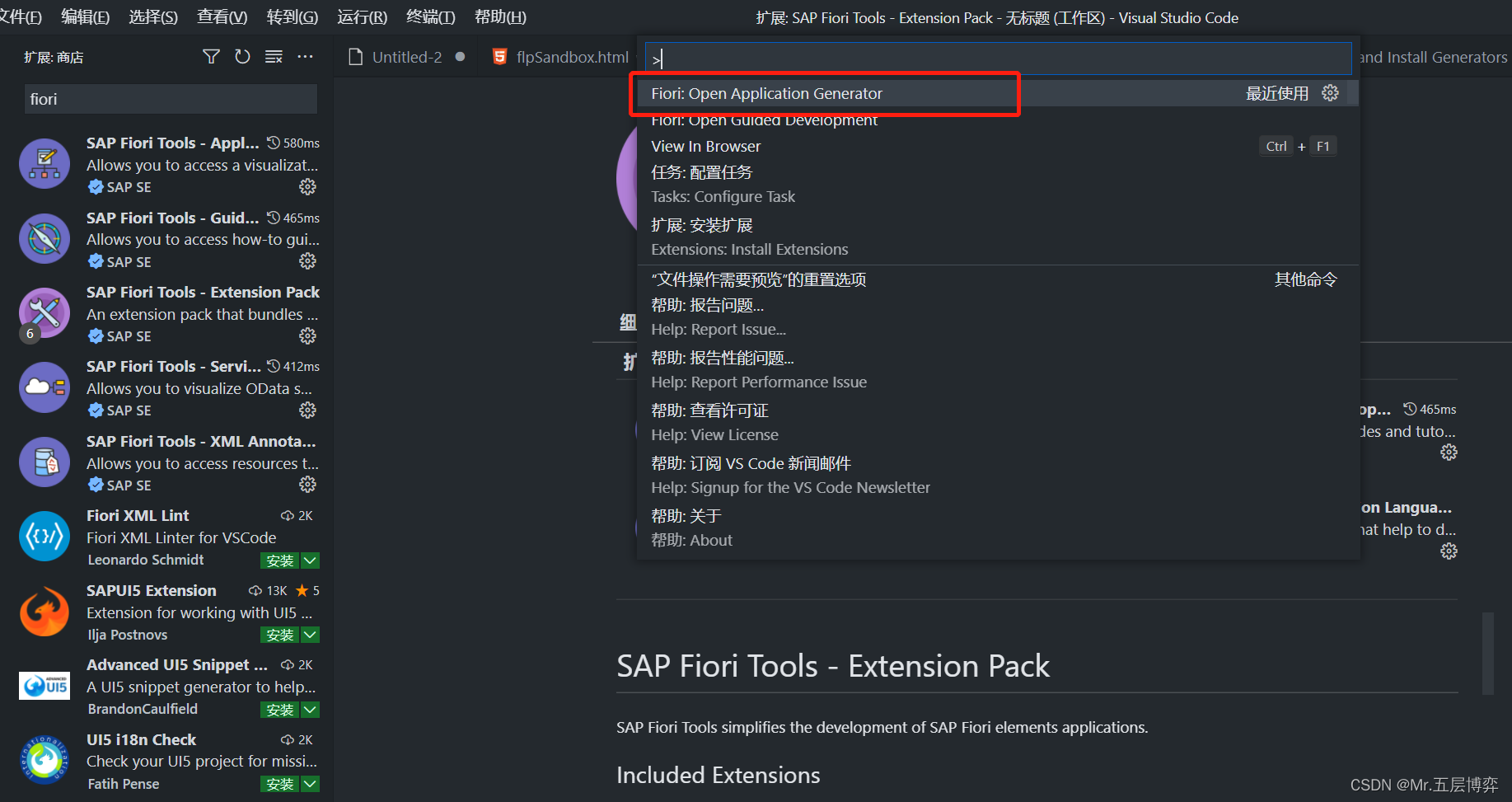This screenshot has width=1512, height=802.
Task: Click SAP SE publisher under Service Modeler
Action: (129, 410)
